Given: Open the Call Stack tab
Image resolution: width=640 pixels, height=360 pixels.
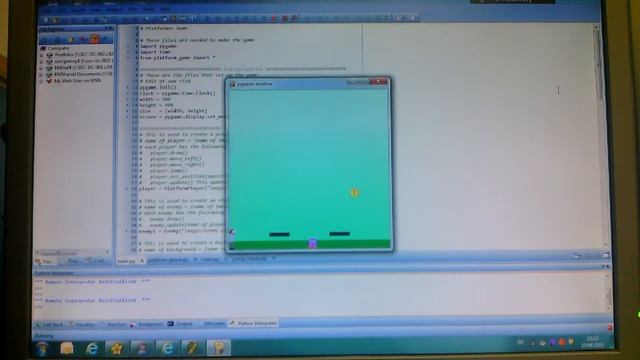Looking at the screenshot, I should pos(50,324).
